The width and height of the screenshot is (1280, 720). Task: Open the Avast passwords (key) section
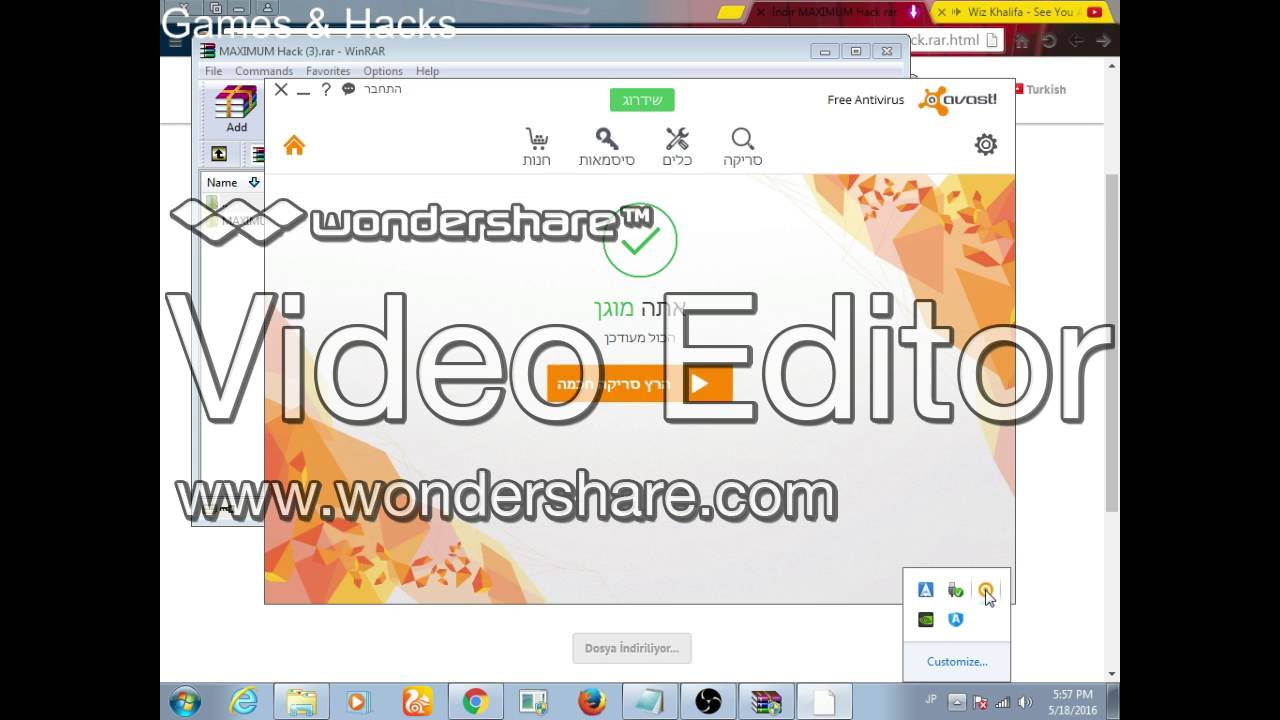coord(607,147)
